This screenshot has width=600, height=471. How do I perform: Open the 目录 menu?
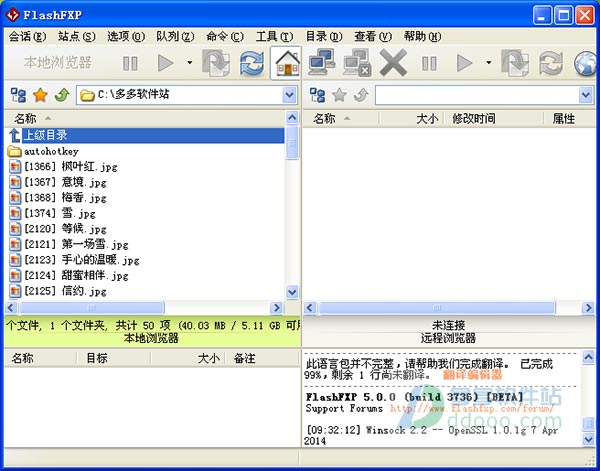pyautogui.click(x=324, y=36)
